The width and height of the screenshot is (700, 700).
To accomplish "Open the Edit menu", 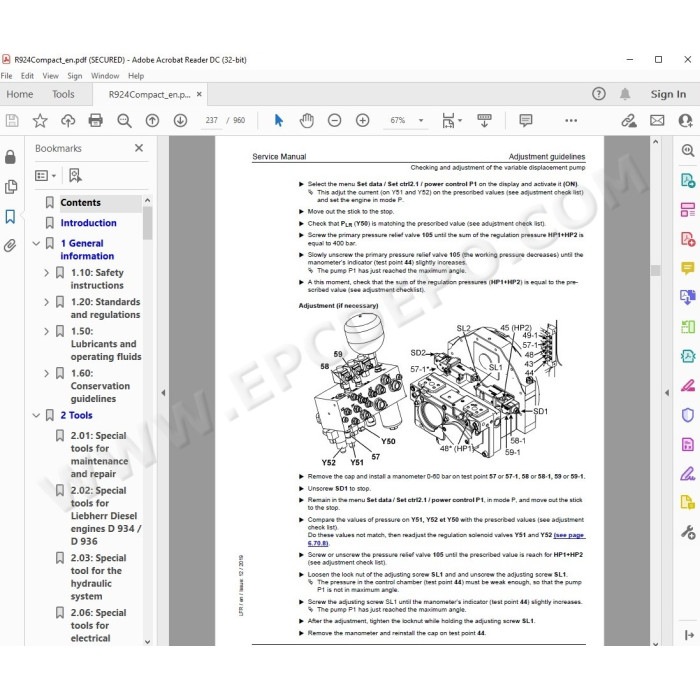I will click(27, 76).
